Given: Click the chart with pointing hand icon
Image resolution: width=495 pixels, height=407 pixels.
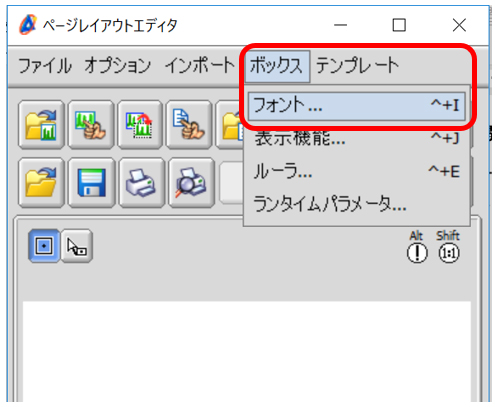Looking at the screenshot, I should coord(91,125).
